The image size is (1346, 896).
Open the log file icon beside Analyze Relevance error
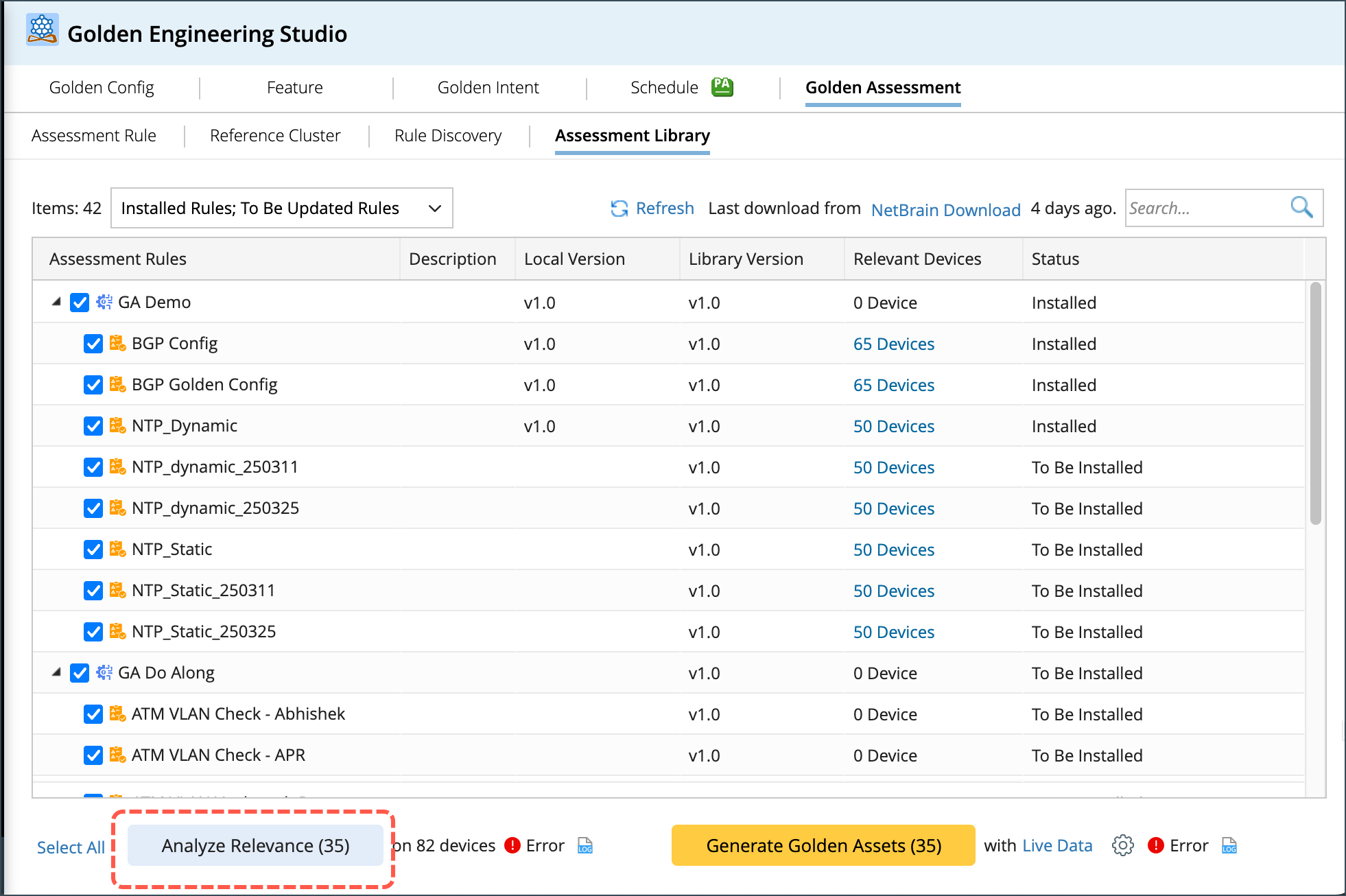coord(585,845)
